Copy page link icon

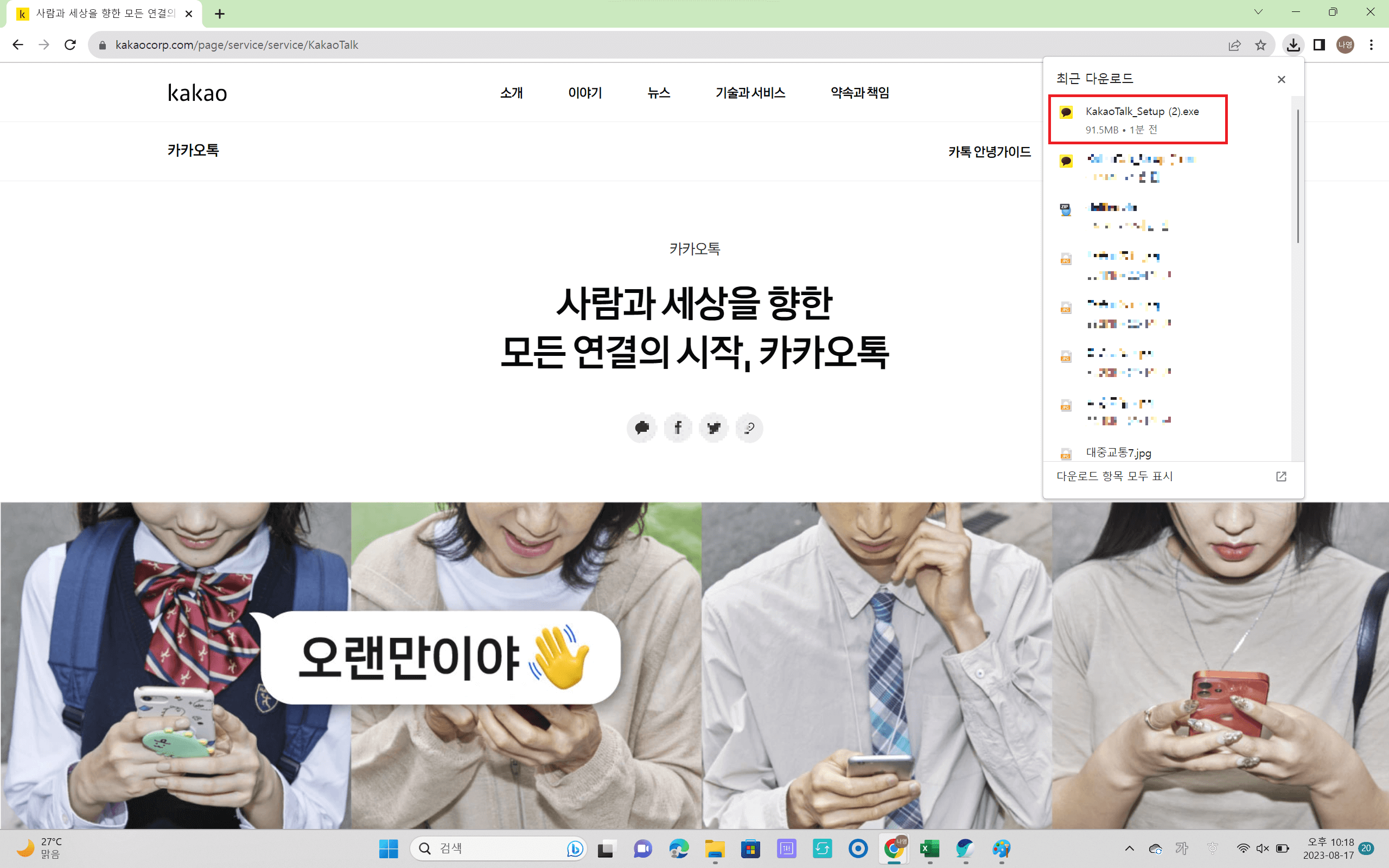click(x=749, y=427)
